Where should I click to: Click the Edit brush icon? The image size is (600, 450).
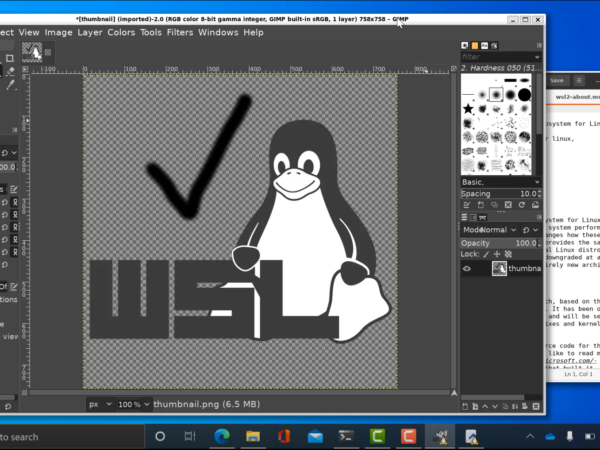467,205
